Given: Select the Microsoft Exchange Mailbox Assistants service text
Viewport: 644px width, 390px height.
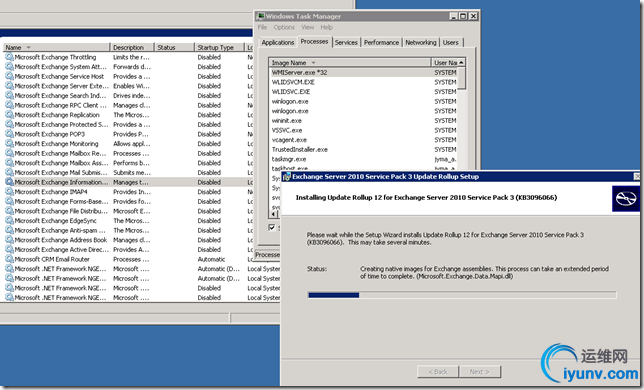Looking at the screenshot, I should click(59, 163).
